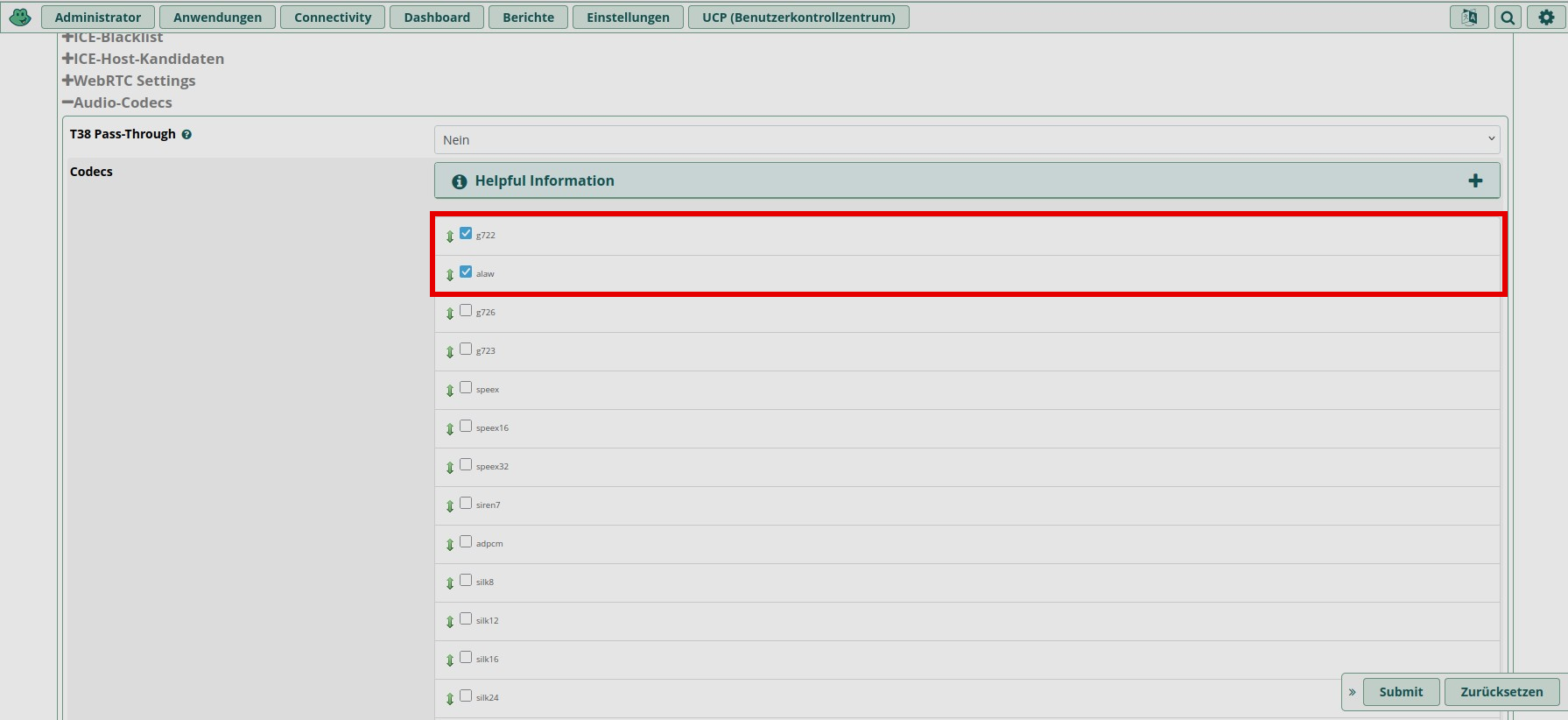This screenshot has height=720, width=1568.
Task: Open the Einstellungen menu
Action: (x=628, y=18)
